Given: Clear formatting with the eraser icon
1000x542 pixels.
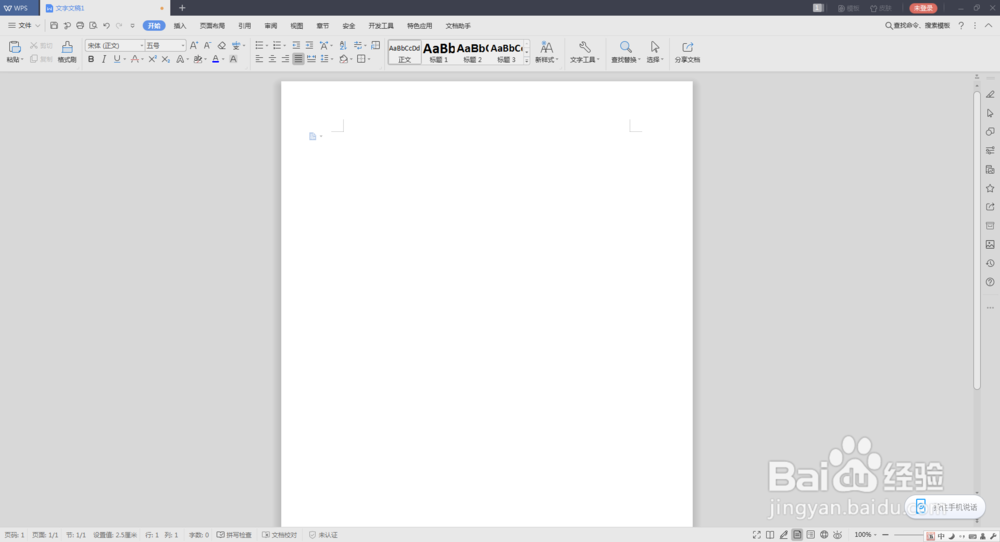Looking at the screenshot, I should pos(221,45).
